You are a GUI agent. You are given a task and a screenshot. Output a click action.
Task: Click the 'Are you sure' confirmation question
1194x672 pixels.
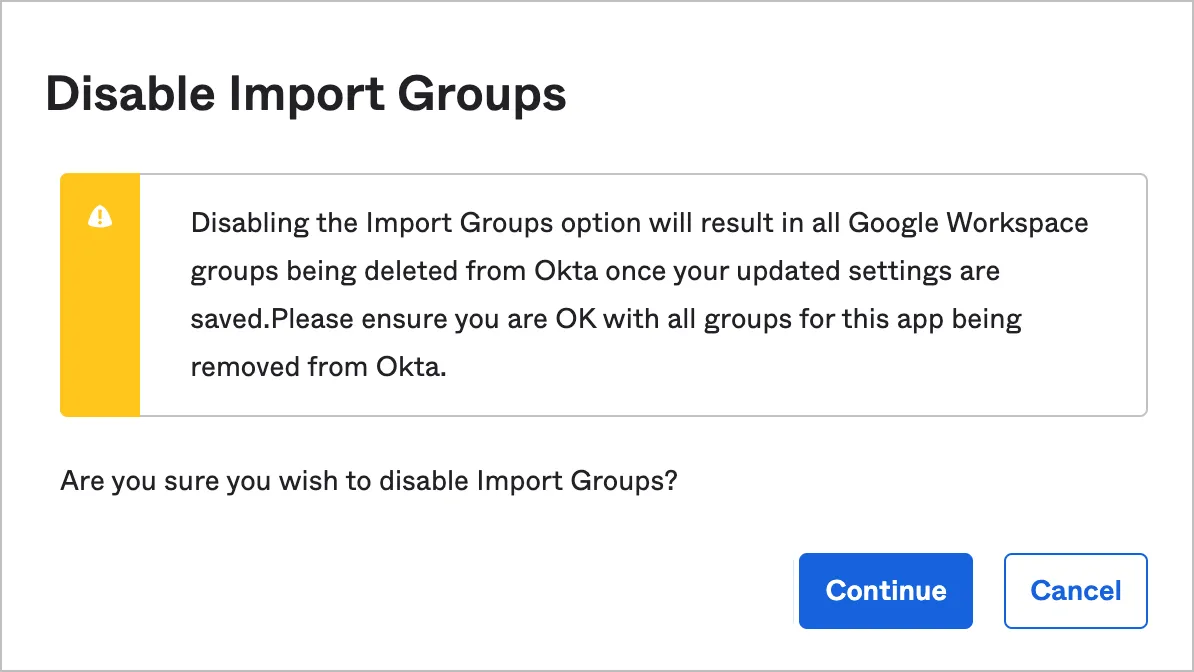369,481
